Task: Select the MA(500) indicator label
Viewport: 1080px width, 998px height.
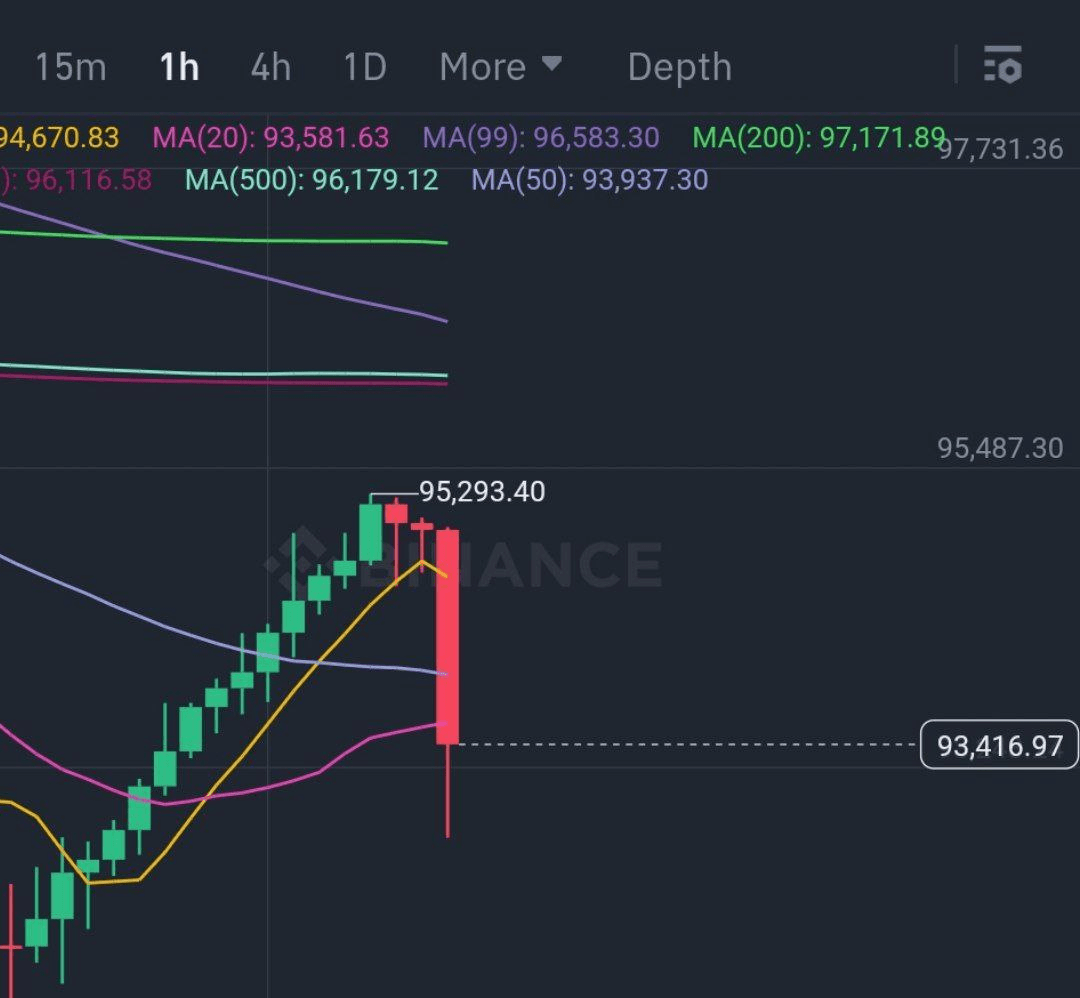Action: click(311, 180)
